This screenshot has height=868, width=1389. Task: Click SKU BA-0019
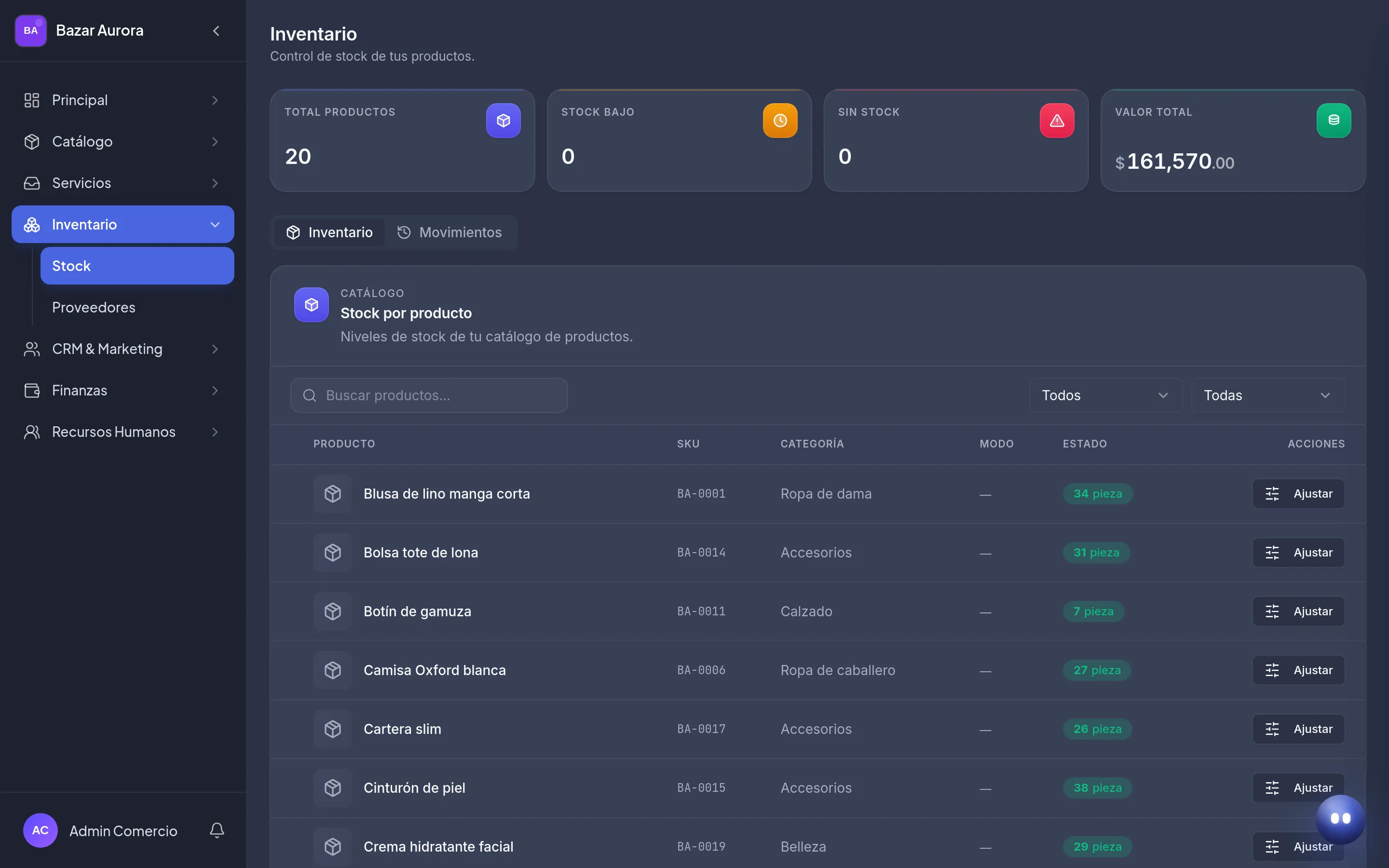[701, 847]
